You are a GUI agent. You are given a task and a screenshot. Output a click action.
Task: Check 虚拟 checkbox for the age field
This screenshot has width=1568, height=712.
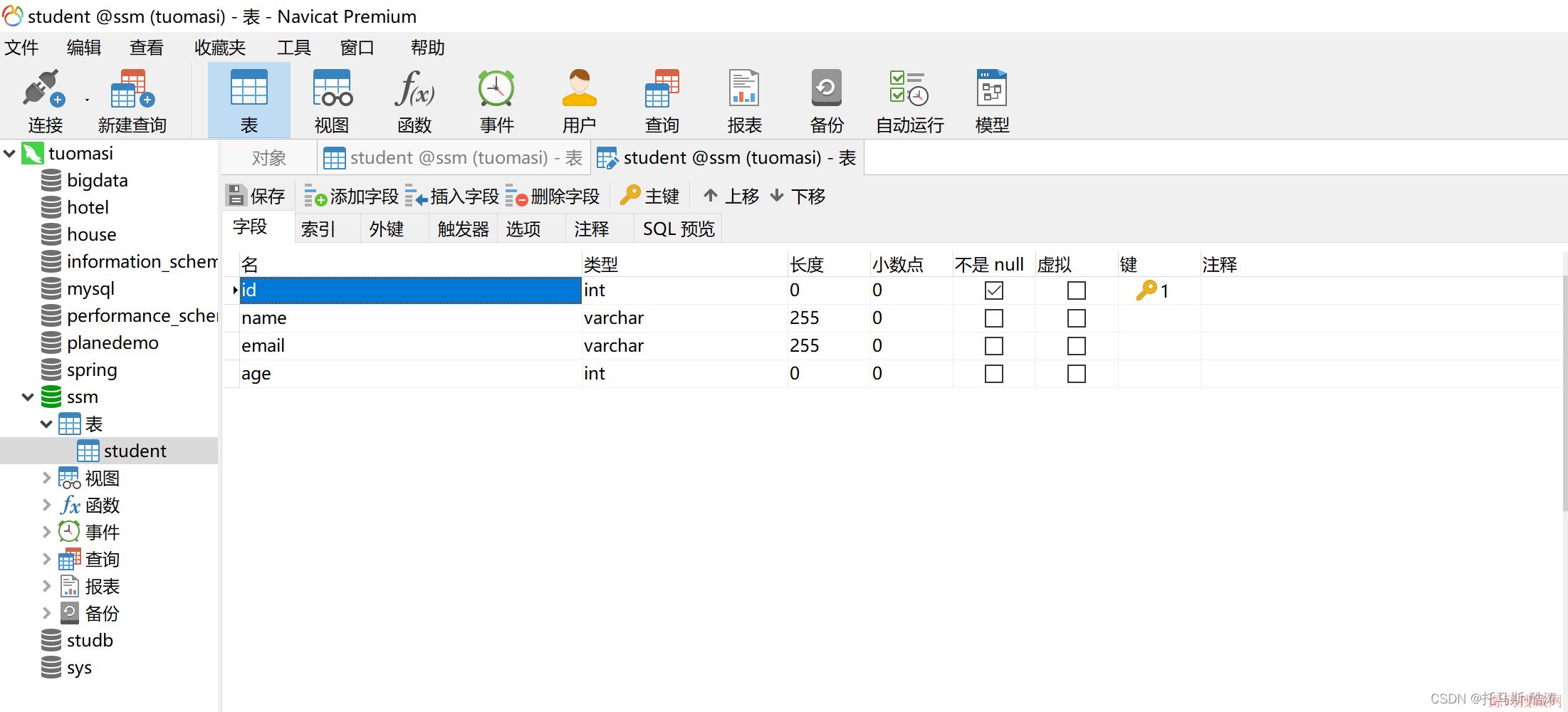(x=1077, y=374)
